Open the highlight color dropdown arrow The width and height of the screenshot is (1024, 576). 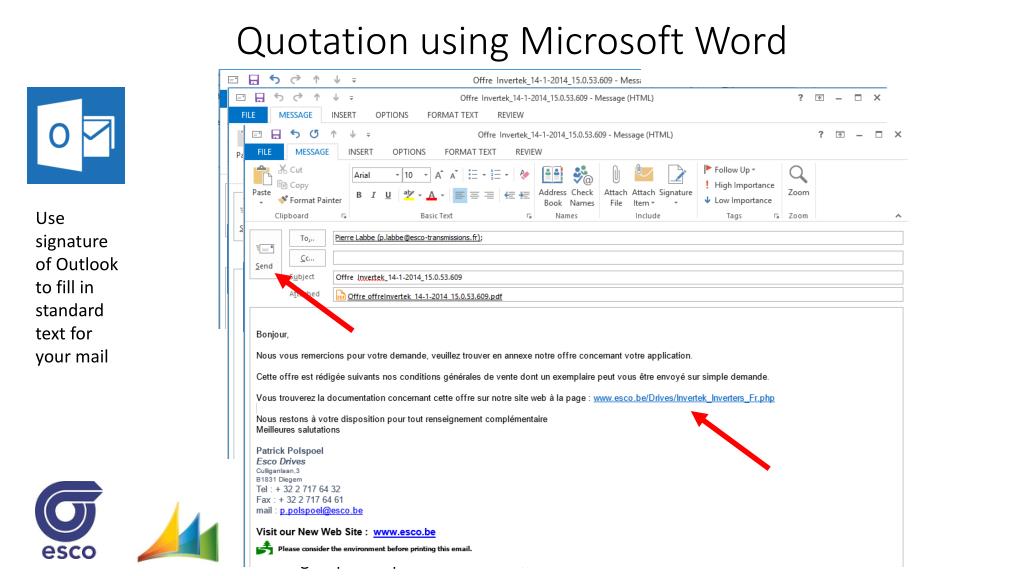(x=420, y=195)
